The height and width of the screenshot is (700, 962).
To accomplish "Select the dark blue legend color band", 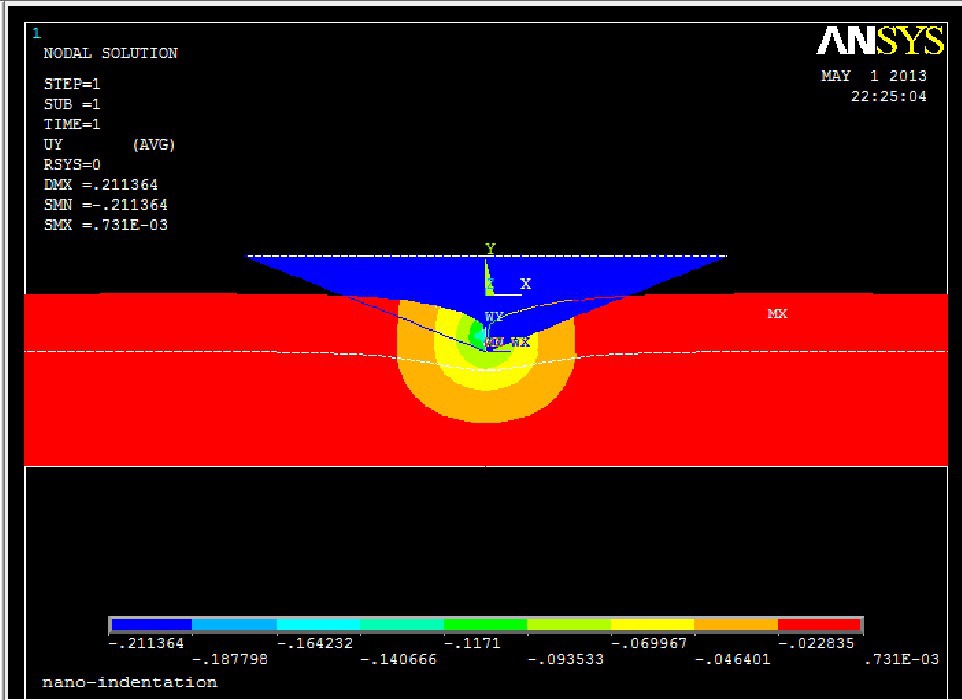I will pos(150,624).
